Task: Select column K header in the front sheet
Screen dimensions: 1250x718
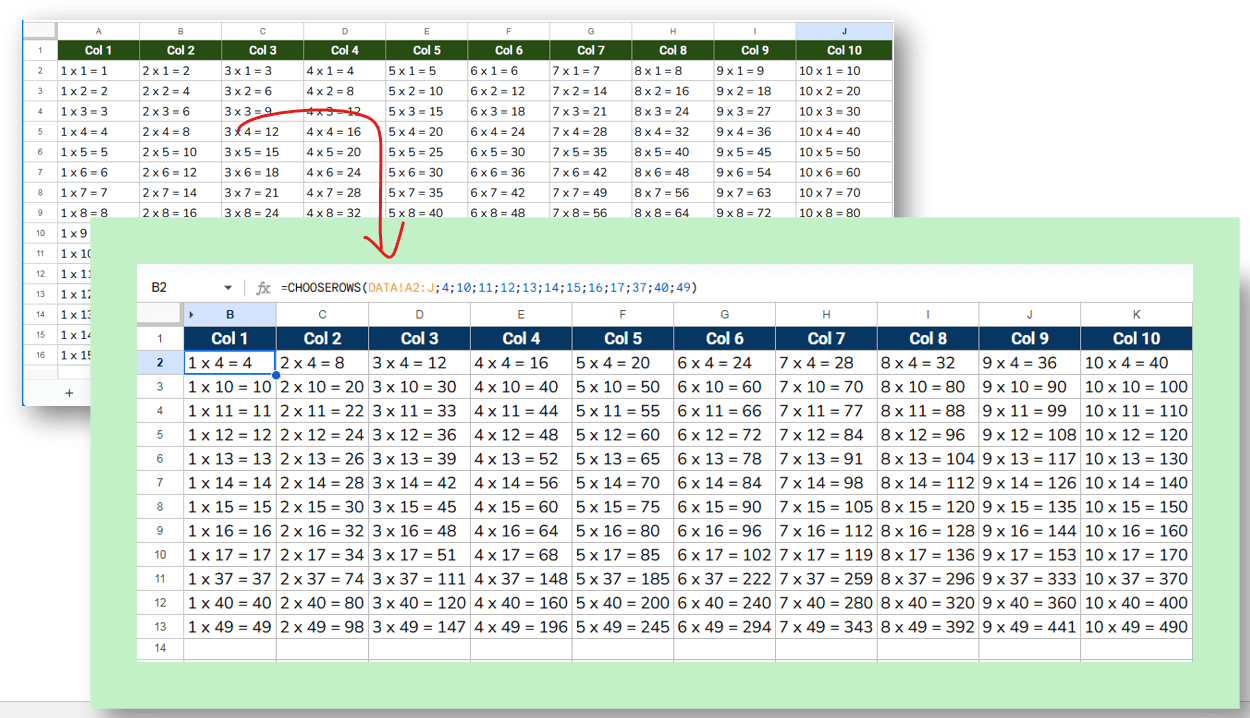Action: tap(1136, 315)
